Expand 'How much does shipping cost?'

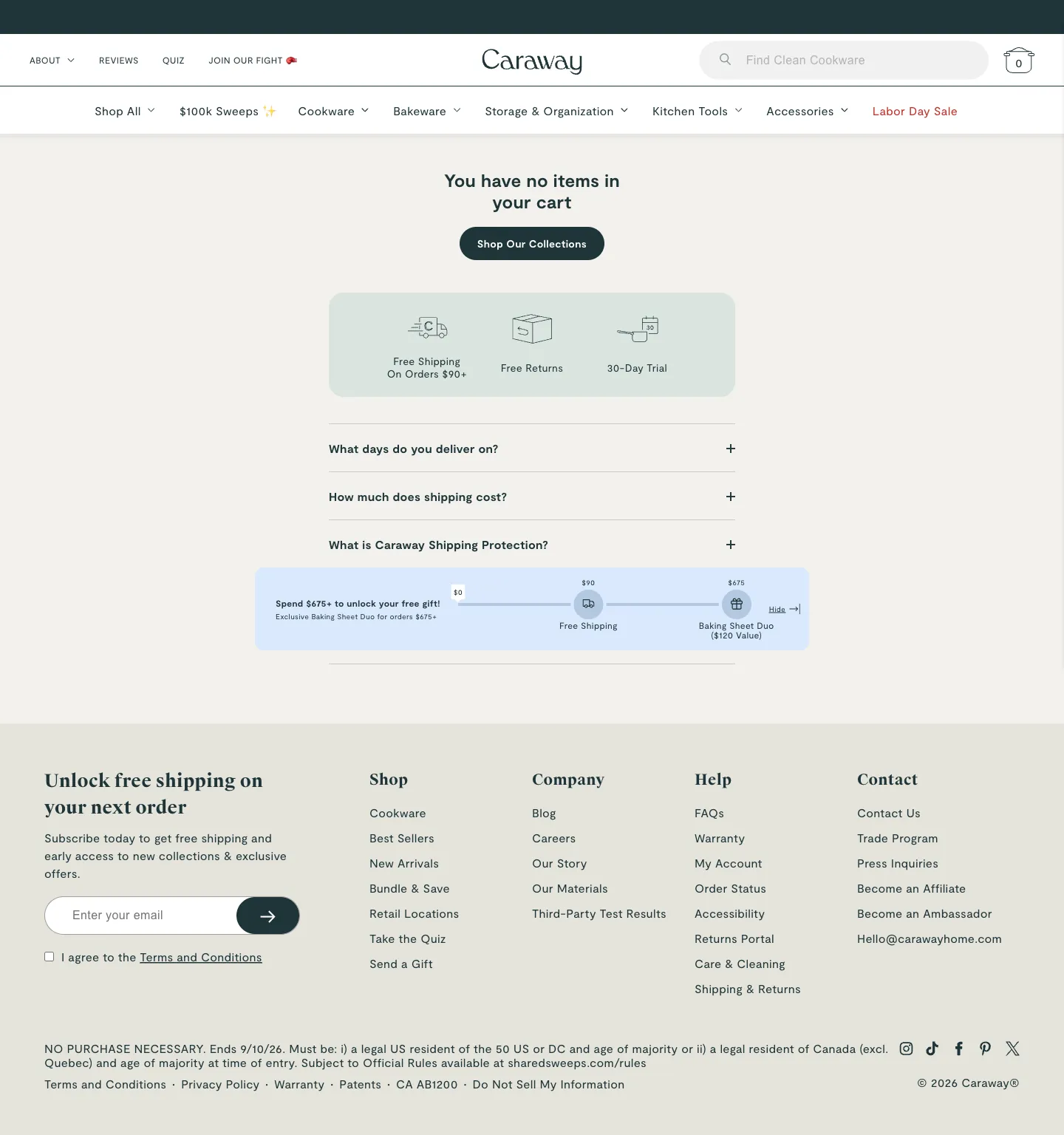point(532,497)
